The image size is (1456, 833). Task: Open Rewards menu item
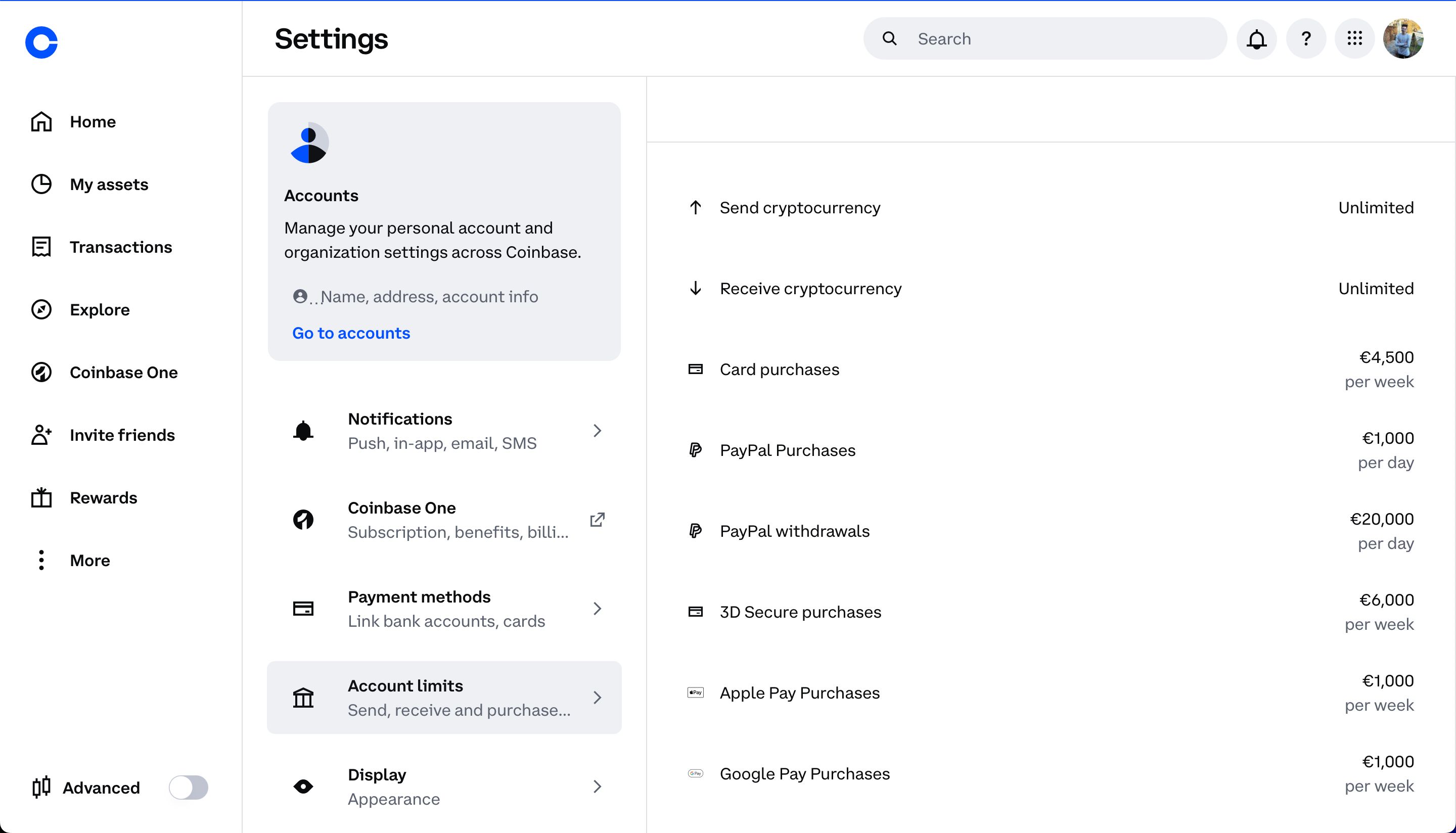click(104, 497)
